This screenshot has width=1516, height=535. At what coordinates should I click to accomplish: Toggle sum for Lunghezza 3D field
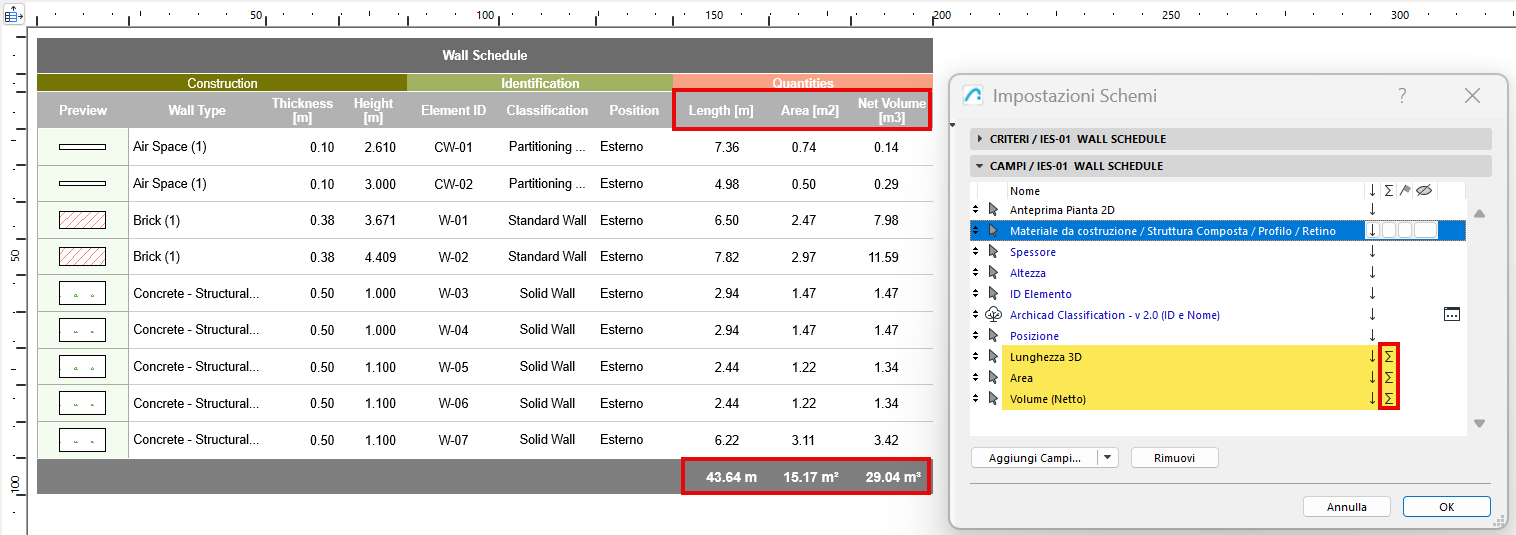(x=1388, y=357)
